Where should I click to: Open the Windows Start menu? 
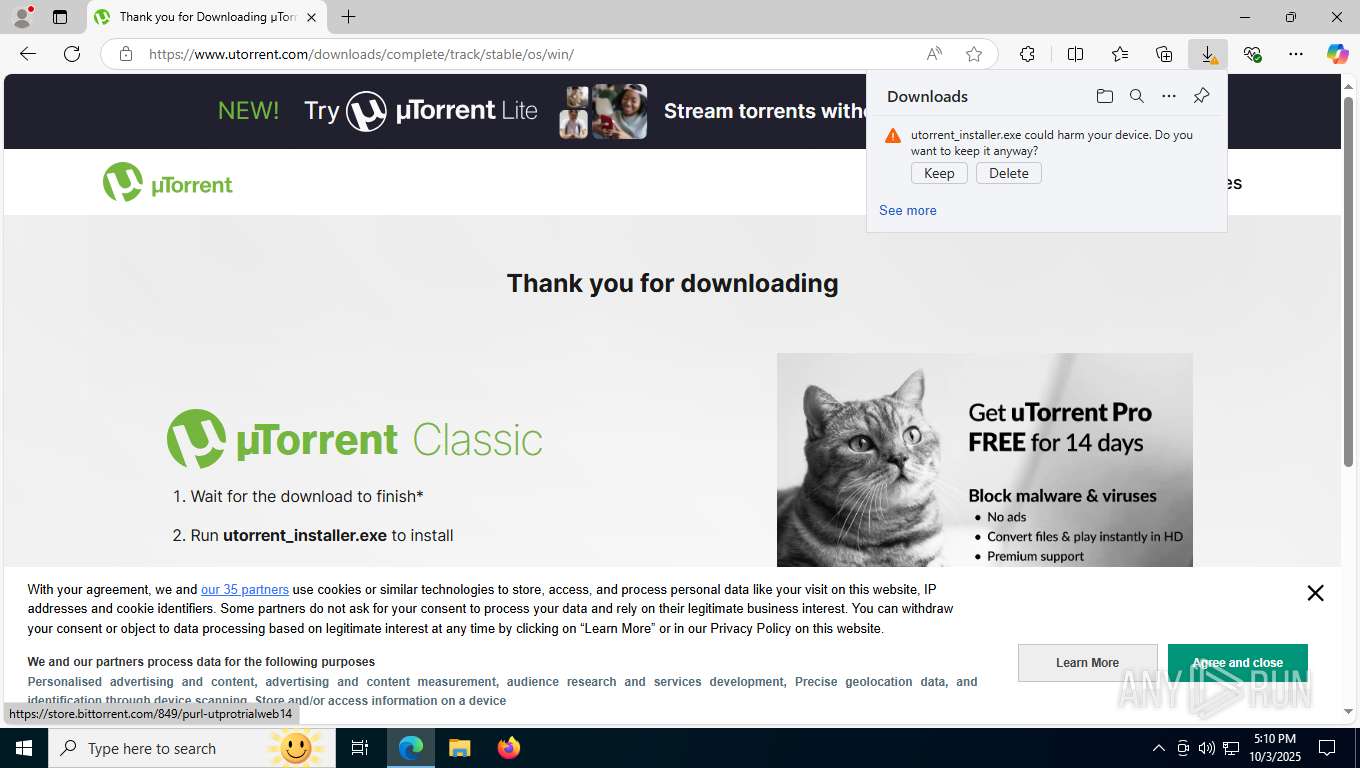(24, 748)
